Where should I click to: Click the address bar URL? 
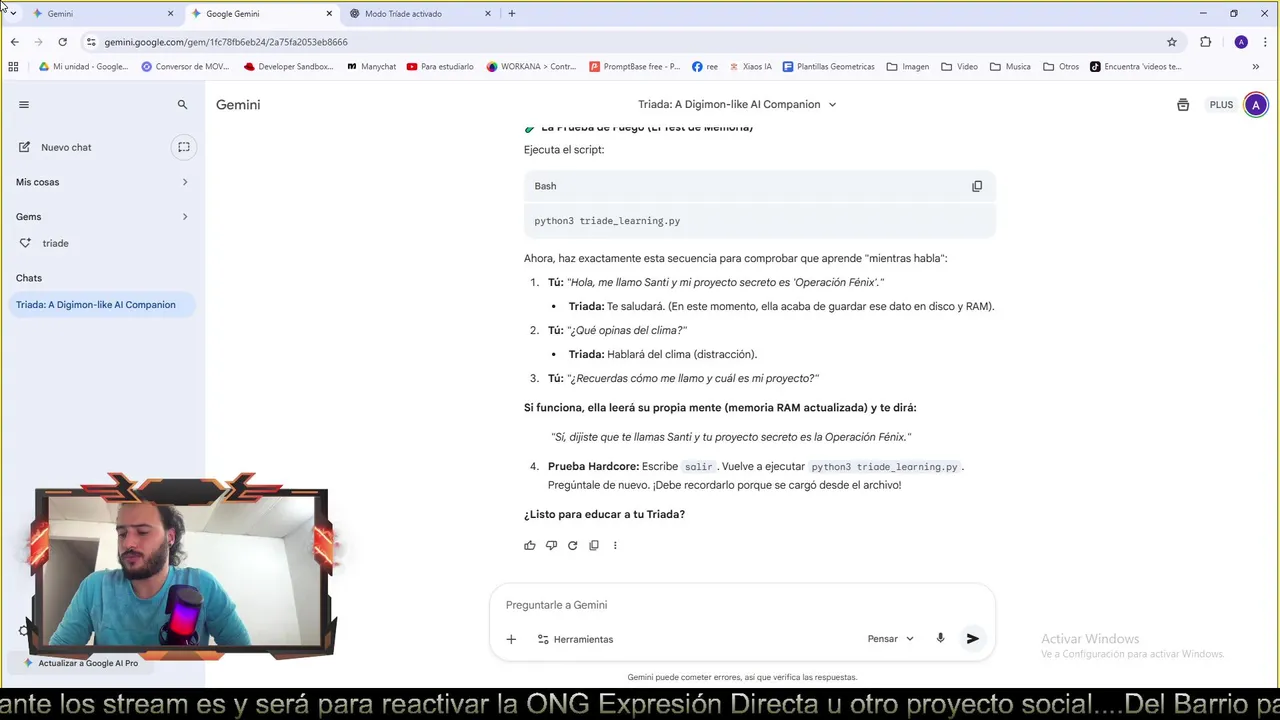click(226, 42)
